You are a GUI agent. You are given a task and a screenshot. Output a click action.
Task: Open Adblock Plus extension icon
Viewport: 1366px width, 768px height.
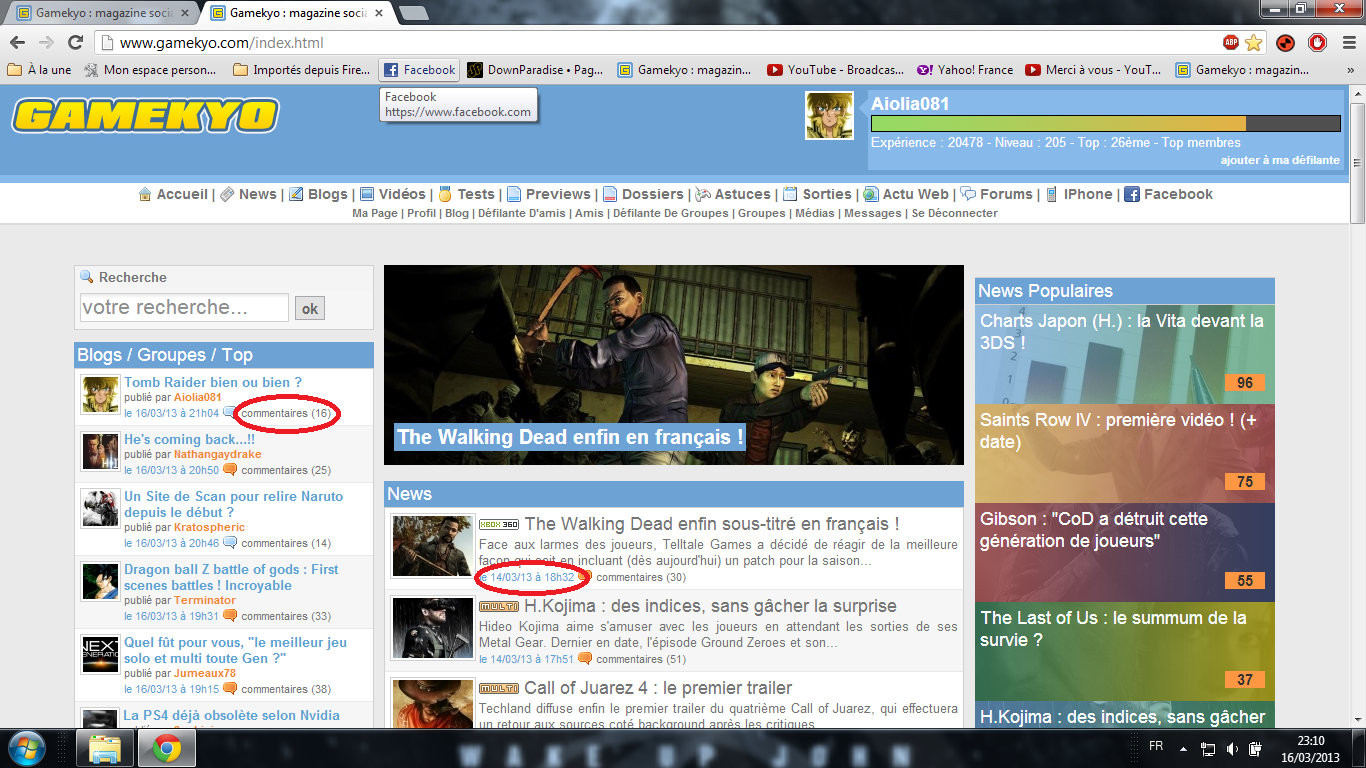pyautogui.click(x=1231, y=43)
